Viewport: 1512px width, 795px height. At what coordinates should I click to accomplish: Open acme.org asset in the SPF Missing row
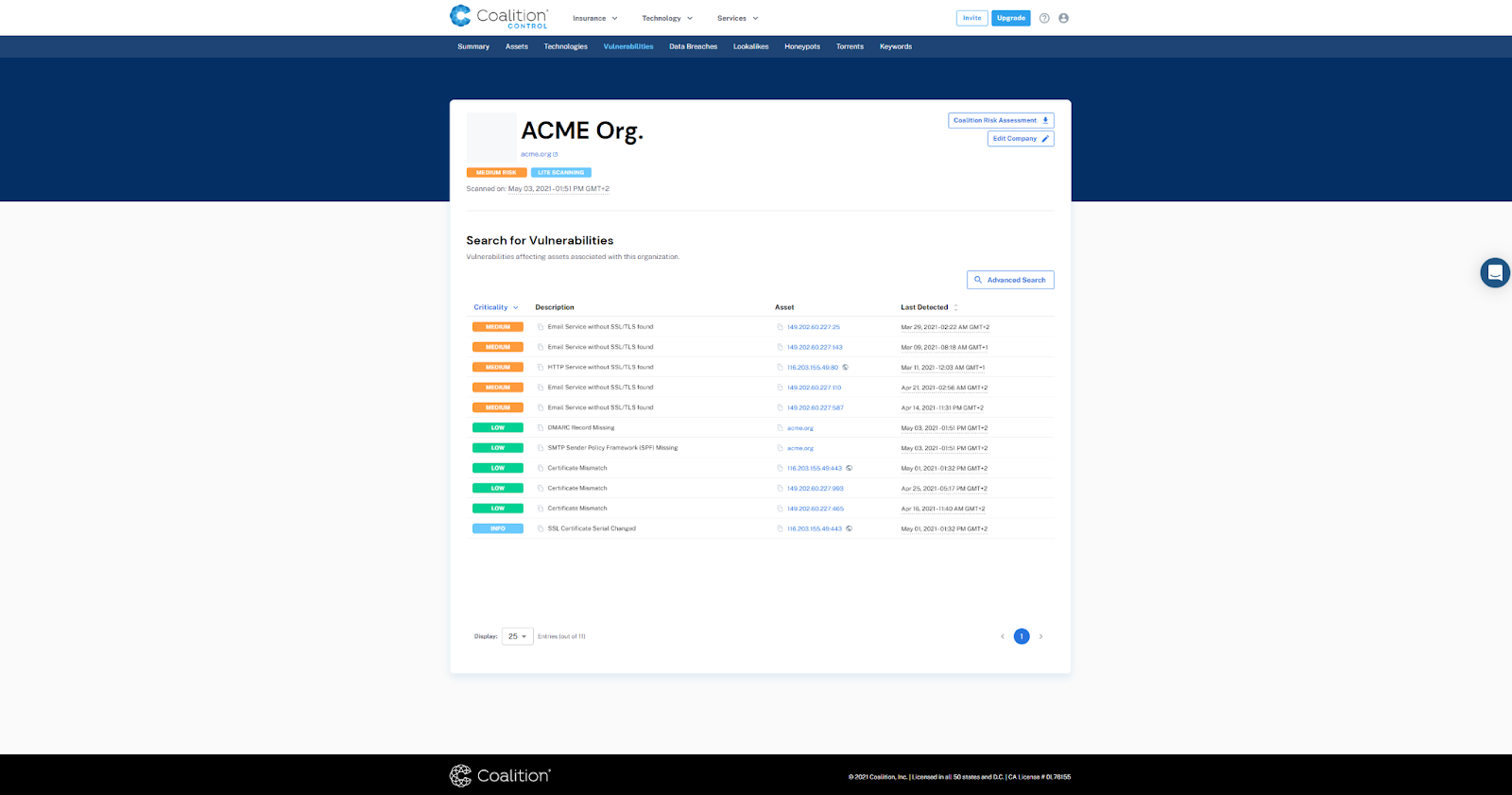tap(800, 448)
